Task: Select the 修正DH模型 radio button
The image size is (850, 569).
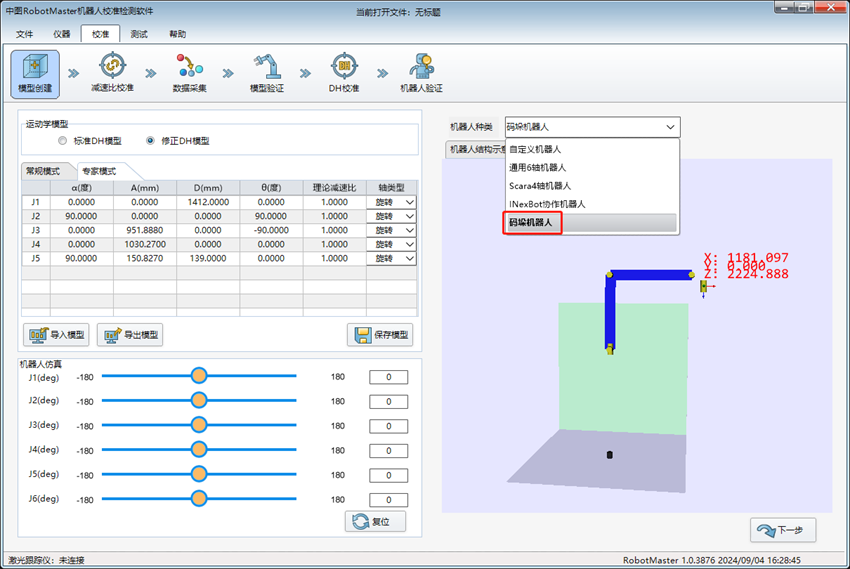Action: pos(151,141)
